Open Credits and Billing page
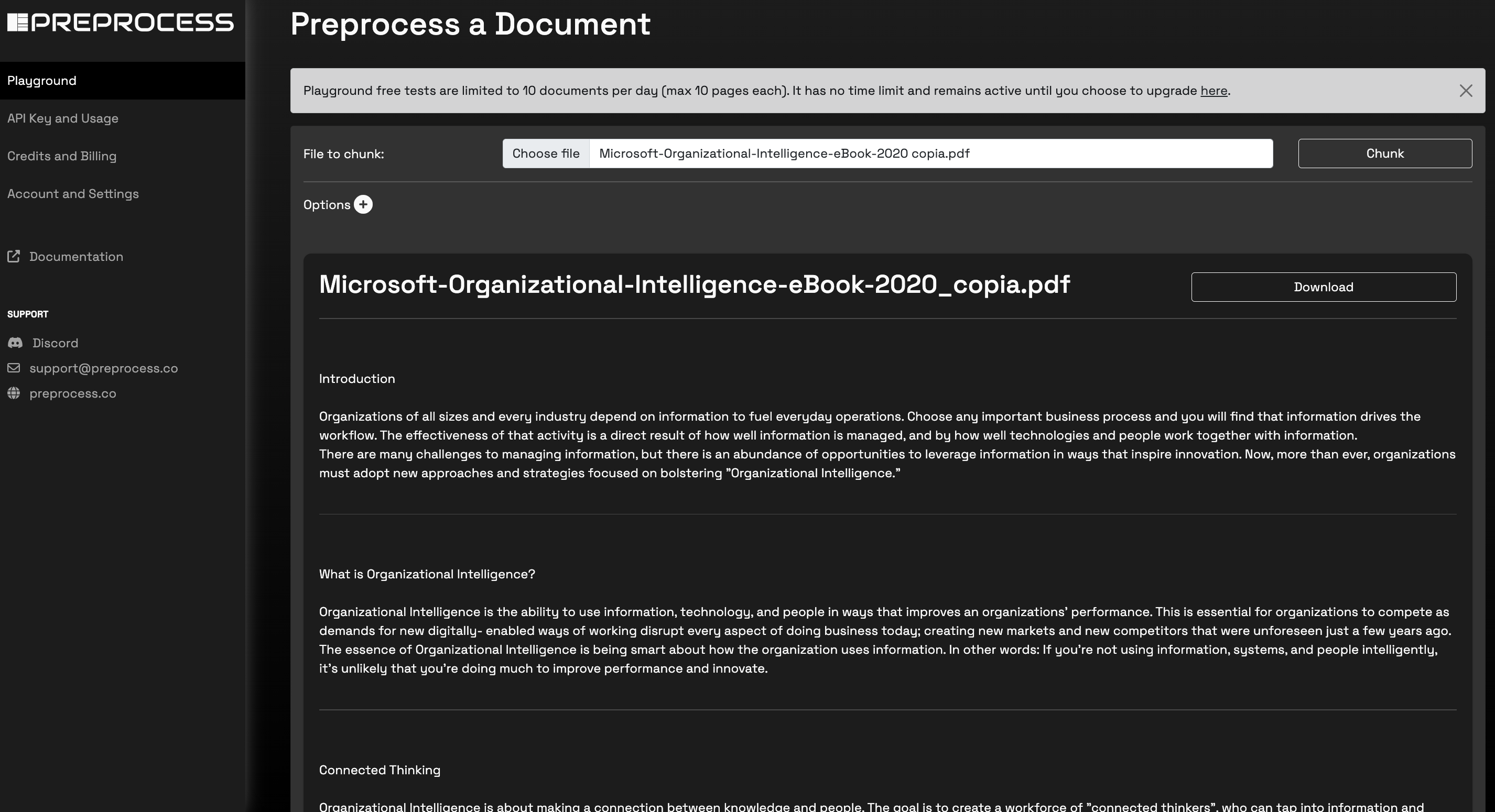The image size is (1495, 812). click(x=61, y=156)
